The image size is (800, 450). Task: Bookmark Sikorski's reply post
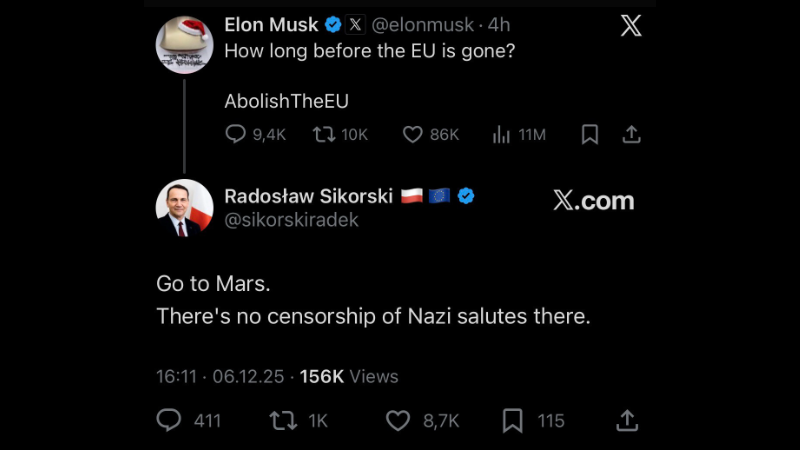pos(512,421)
